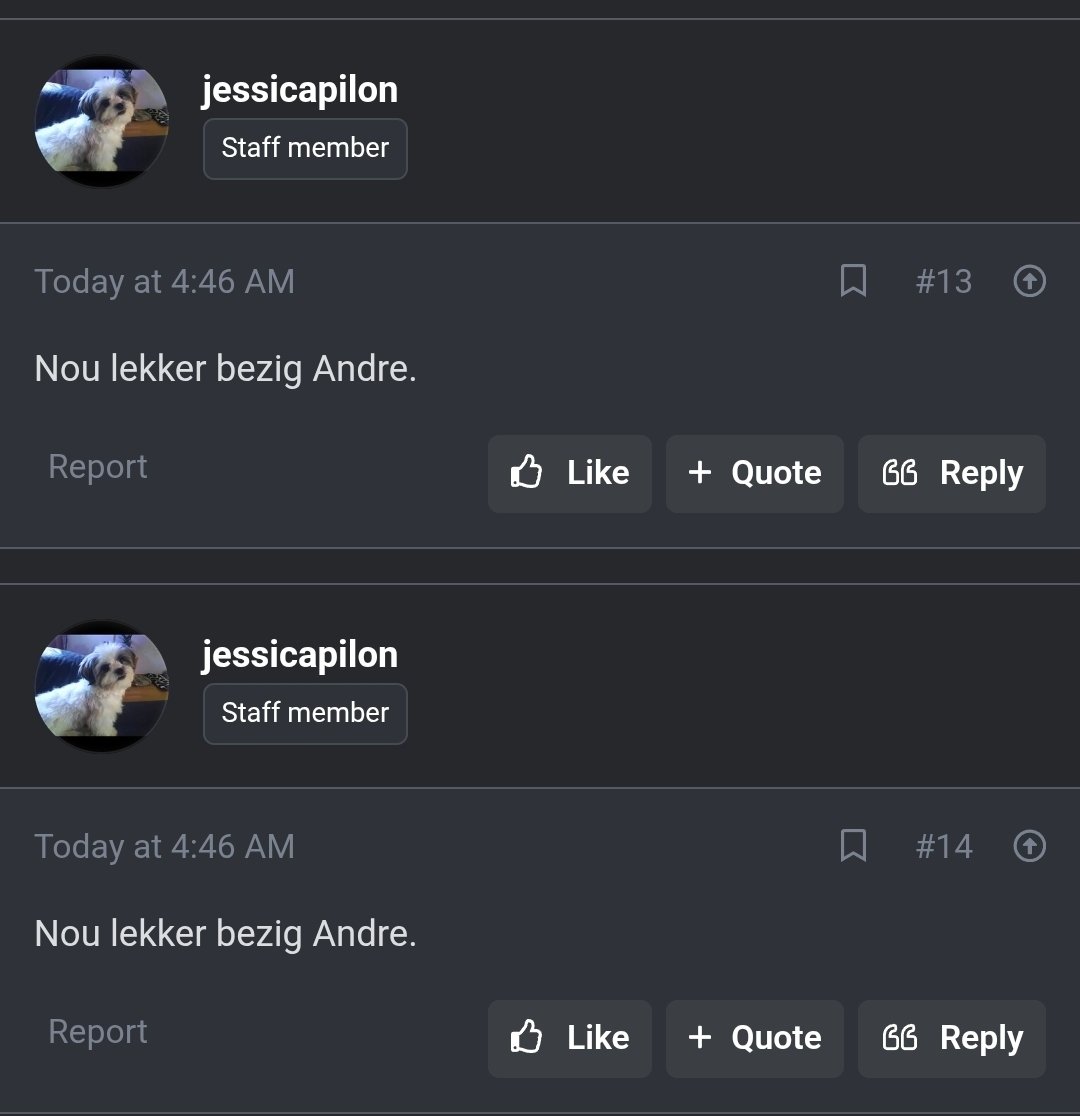Report post #13
The width and height of the screenshot is (1080, 1116).
[98, 467]
